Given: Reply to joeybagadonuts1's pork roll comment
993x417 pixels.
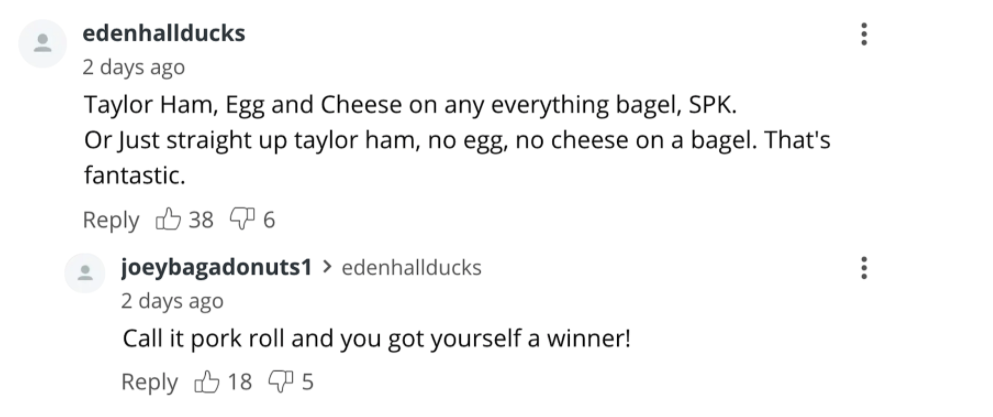Looking at the screenshot, I should [x=149, y=381].
